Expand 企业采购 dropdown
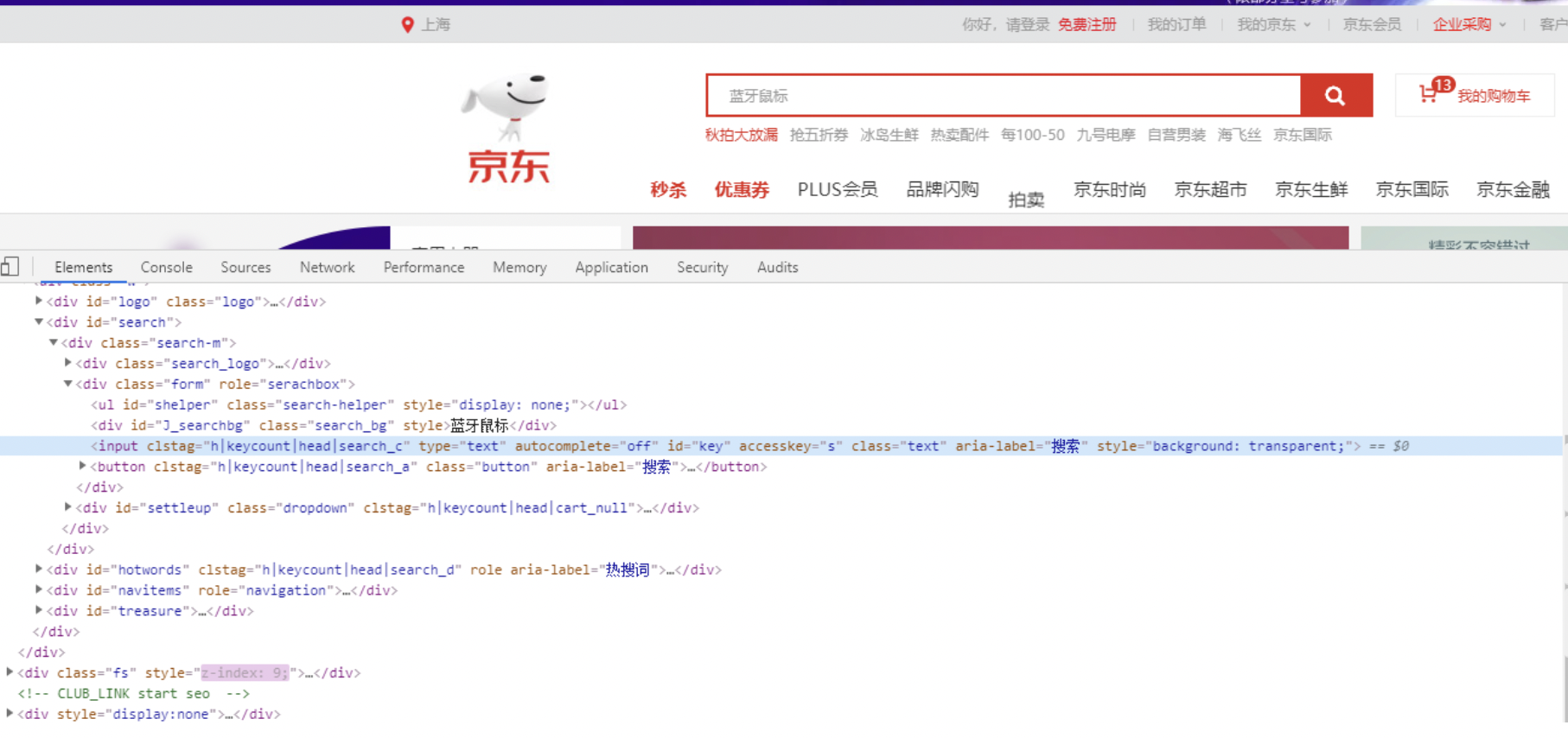Image resolution: width=1568 pixels, height=738 pixels. point(1469,25)
